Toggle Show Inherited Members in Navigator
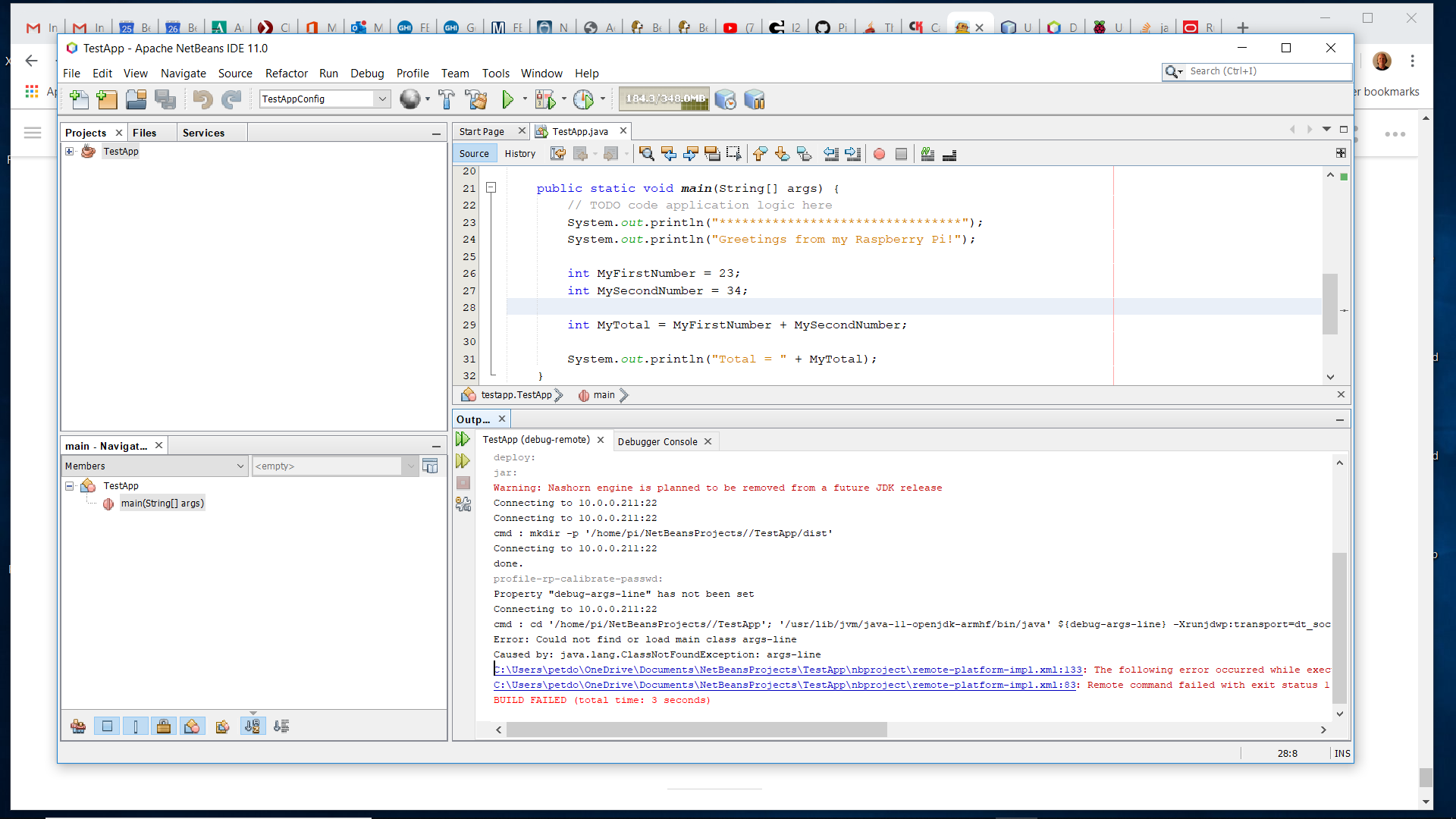The image size is (1456, 819). point(78,726)
